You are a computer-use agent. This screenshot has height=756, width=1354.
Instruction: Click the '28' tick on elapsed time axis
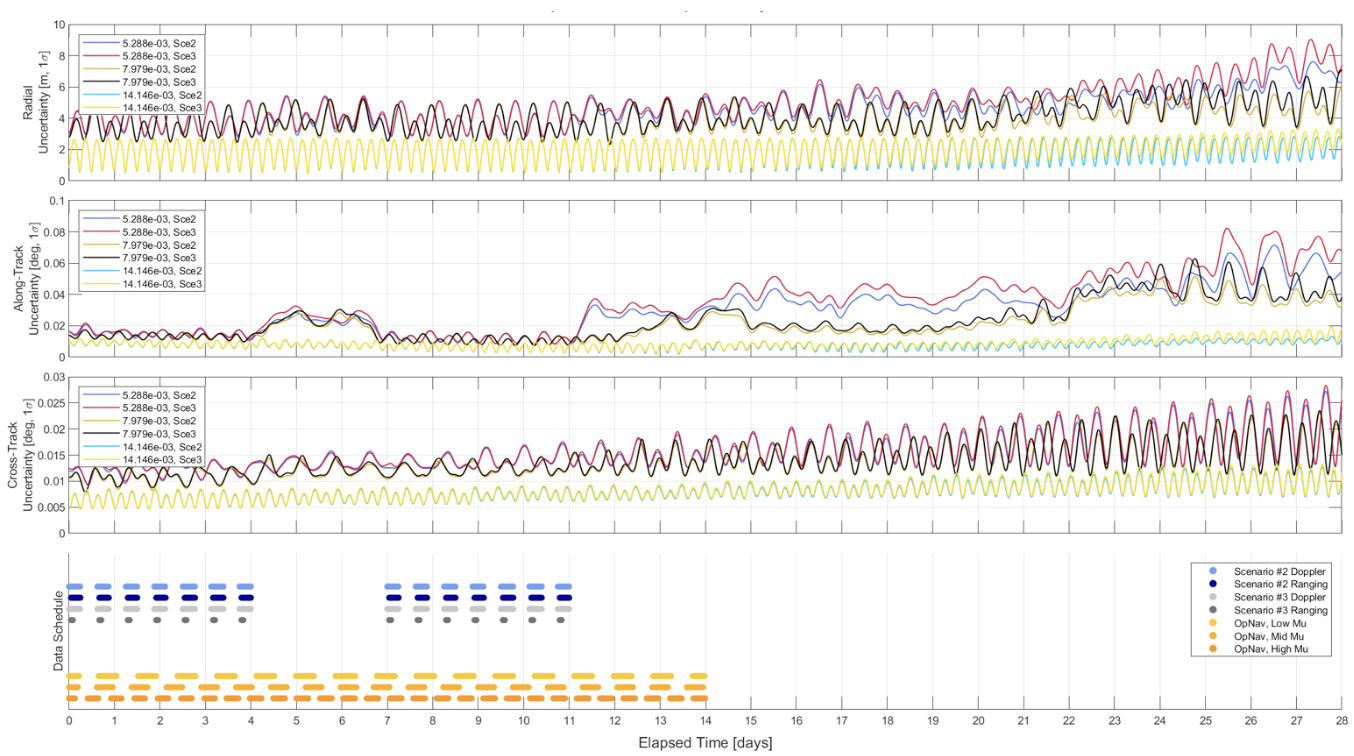(1342, 721)
